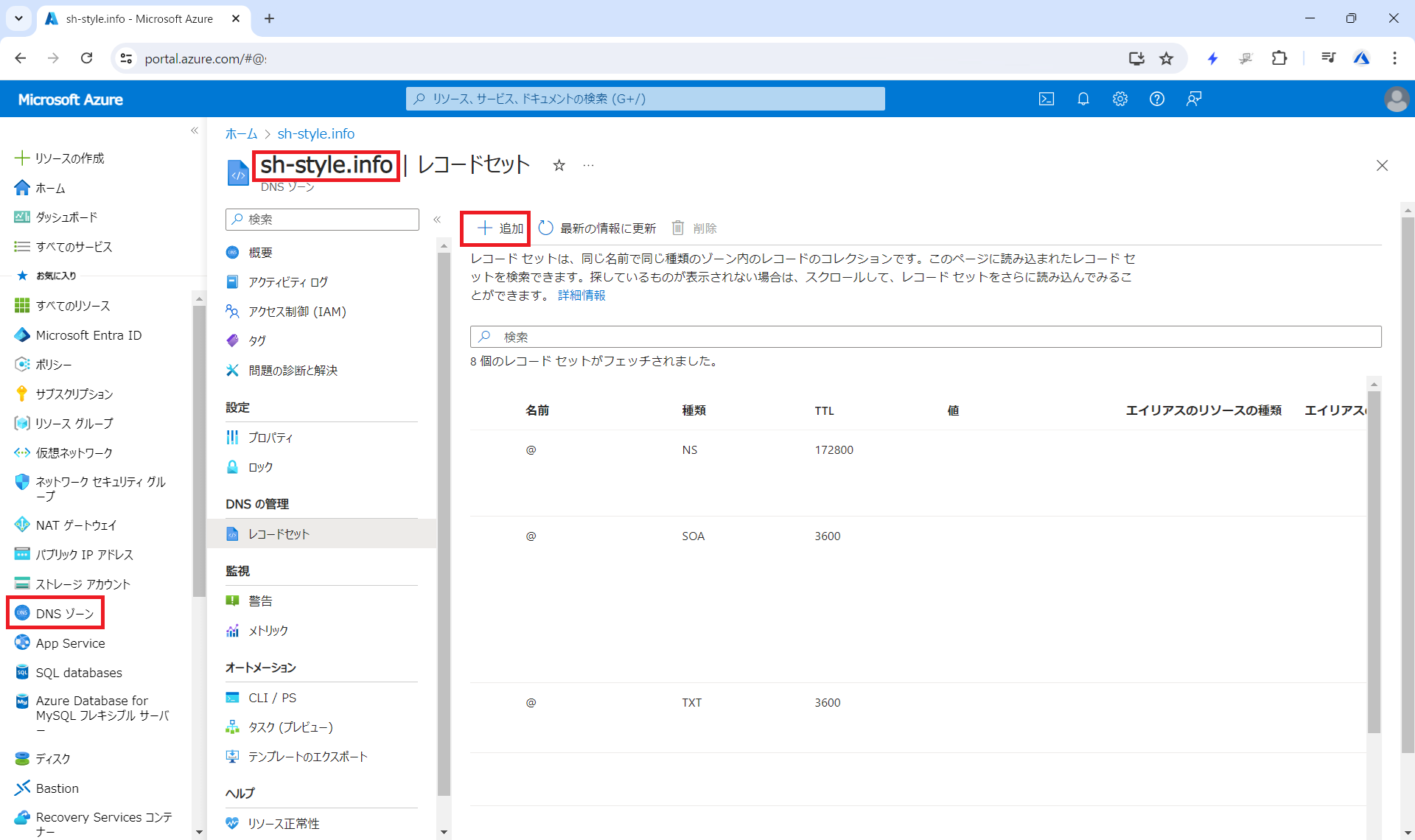Collapse the resource menu pane
The width and height of the screenshot is (1415, 840).
click(x=437, y=219)
